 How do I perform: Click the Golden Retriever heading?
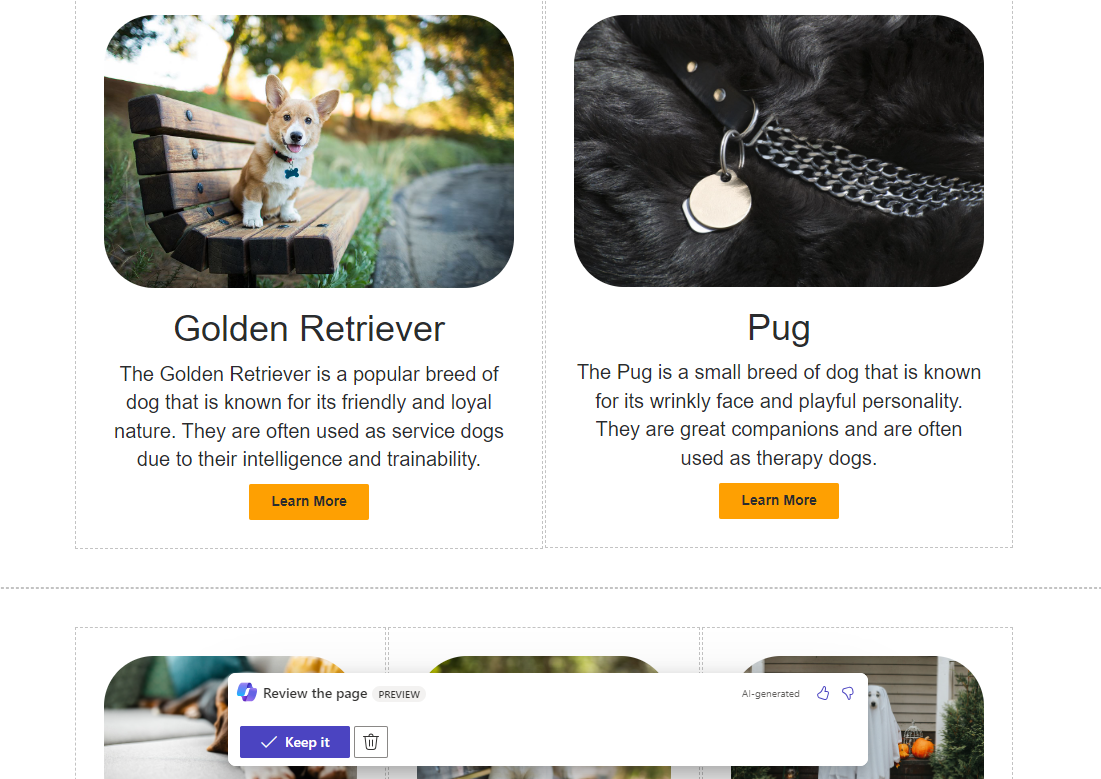[x=309, y=329]
